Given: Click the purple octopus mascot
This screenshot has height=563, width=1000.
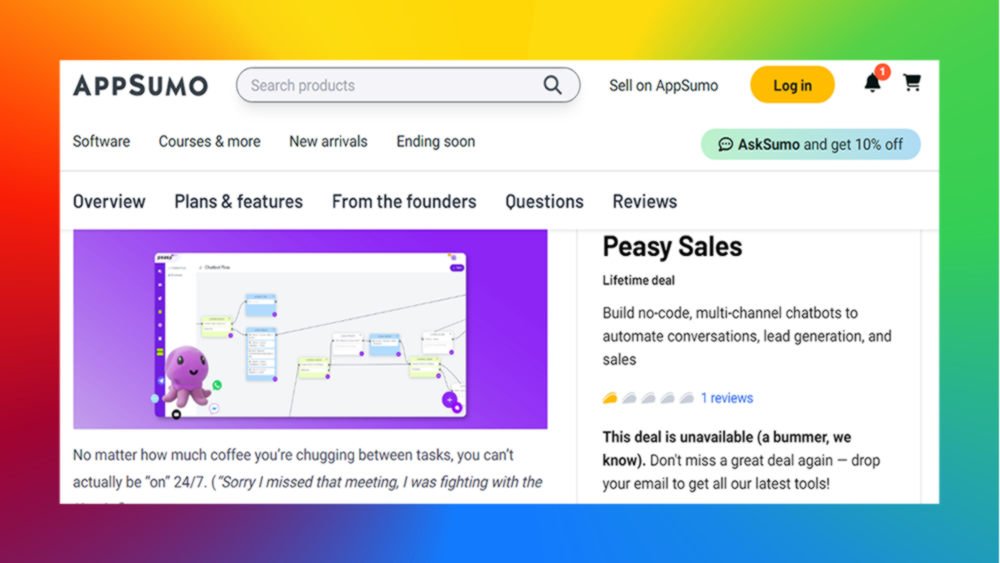Looking at the screenshot, I should (186, 376).
